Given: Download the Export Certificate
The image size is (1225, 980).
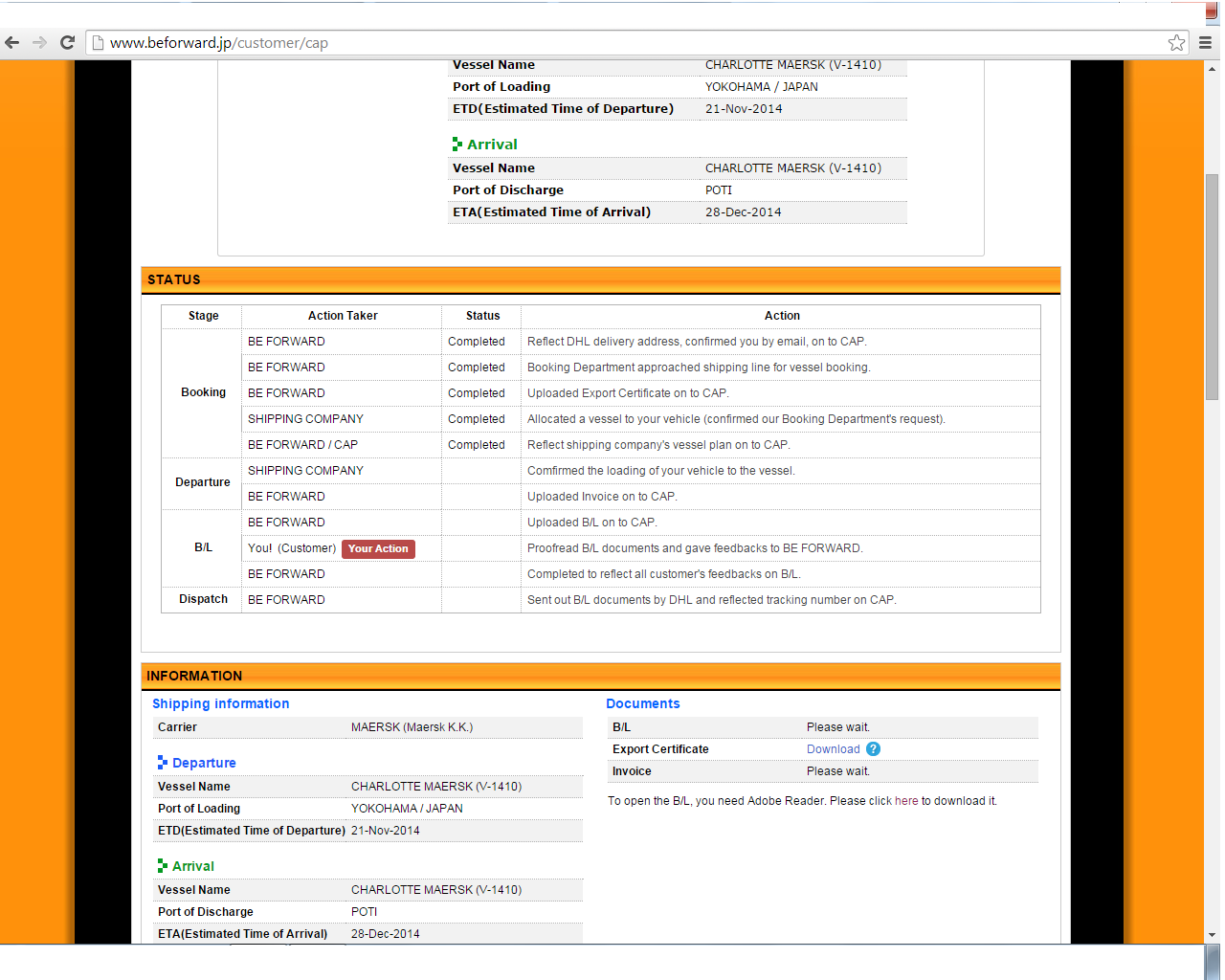Looking at the screenshot, I should coord(833,749).
